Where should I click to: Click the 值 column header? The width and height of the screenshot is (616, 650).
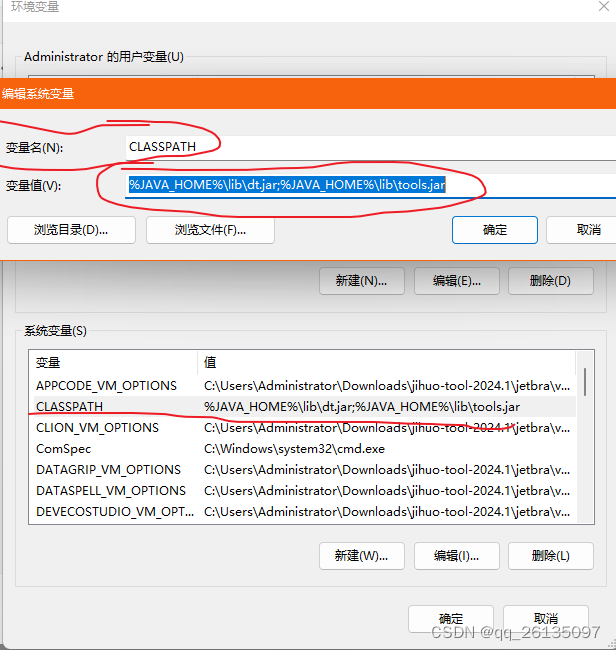point(386,363)
